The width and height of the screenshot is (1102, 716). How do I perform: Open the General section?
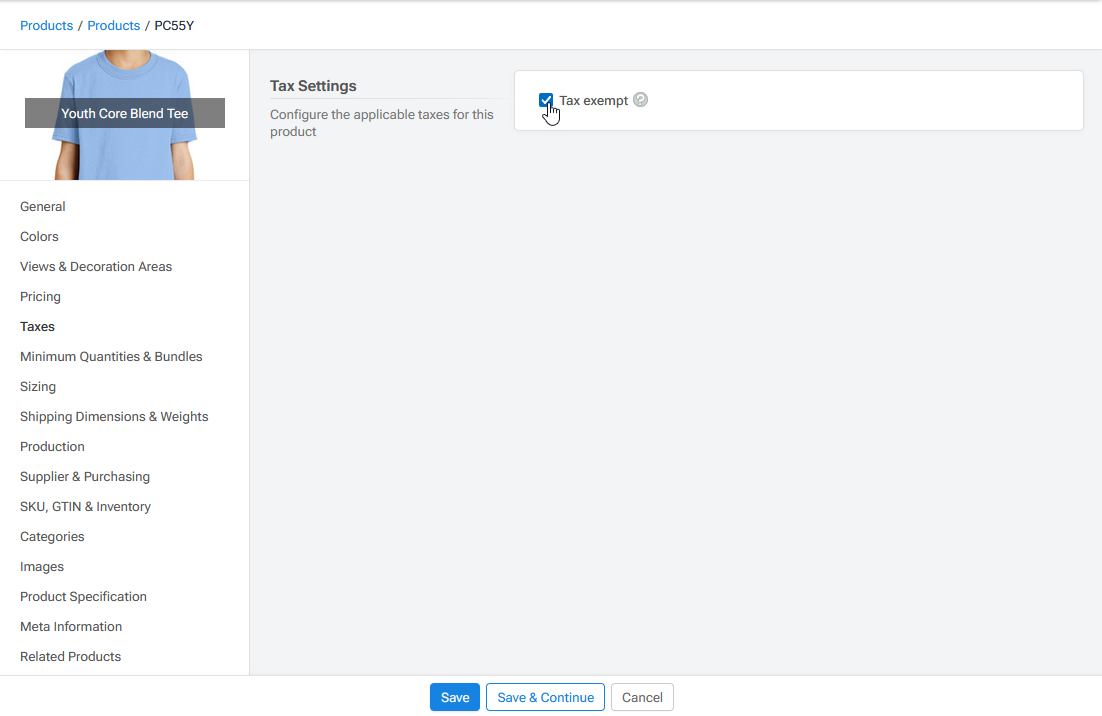(x=42, y=207)
